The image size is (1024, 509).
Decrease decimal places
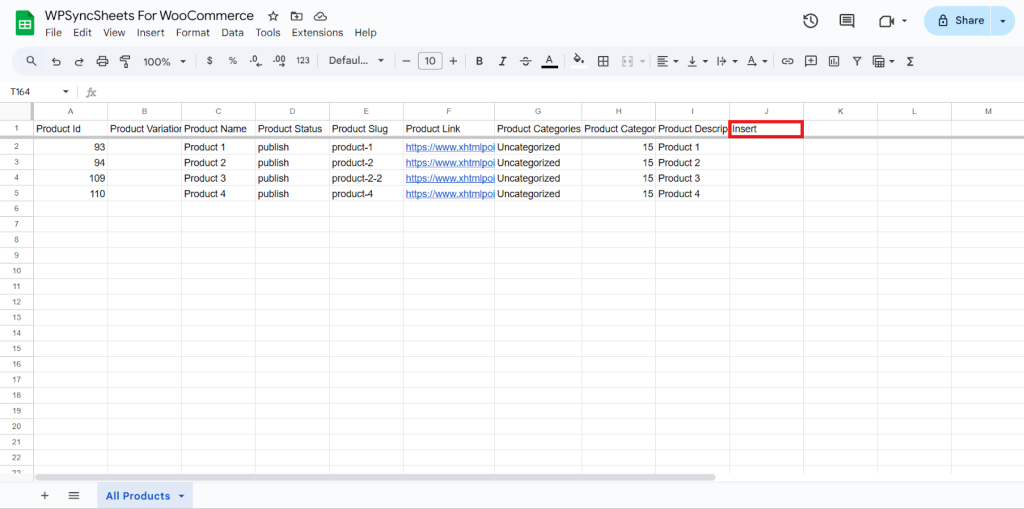[256, 61]
